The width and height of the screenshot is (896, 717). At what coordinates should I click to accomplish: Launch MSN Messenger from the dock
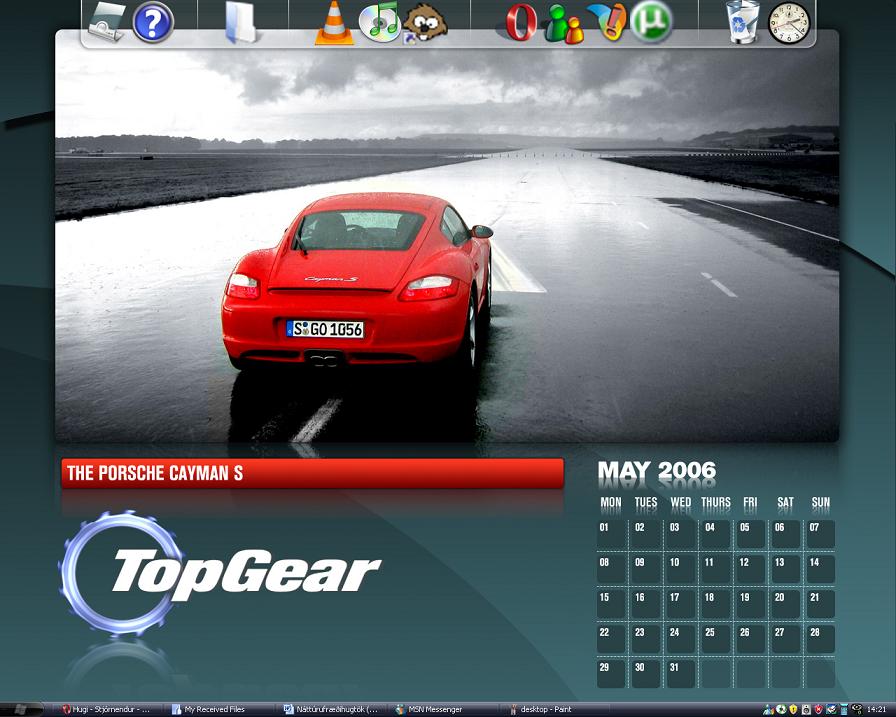tap(563, 23)
